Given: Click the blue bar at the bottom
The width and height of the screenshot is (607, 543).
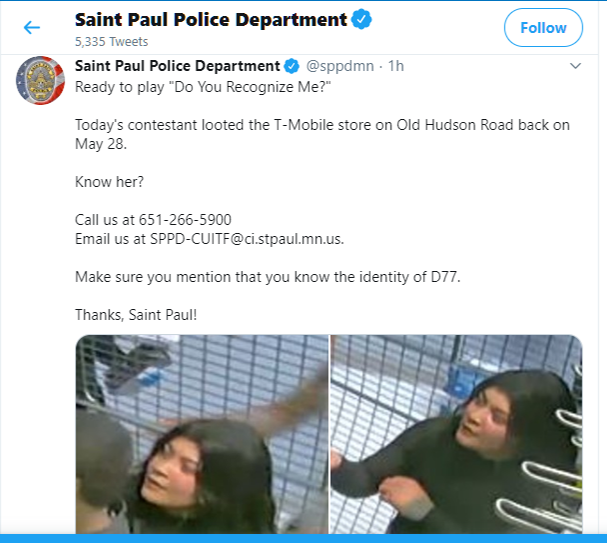Looking at the screenshot, I should (304, 538).
